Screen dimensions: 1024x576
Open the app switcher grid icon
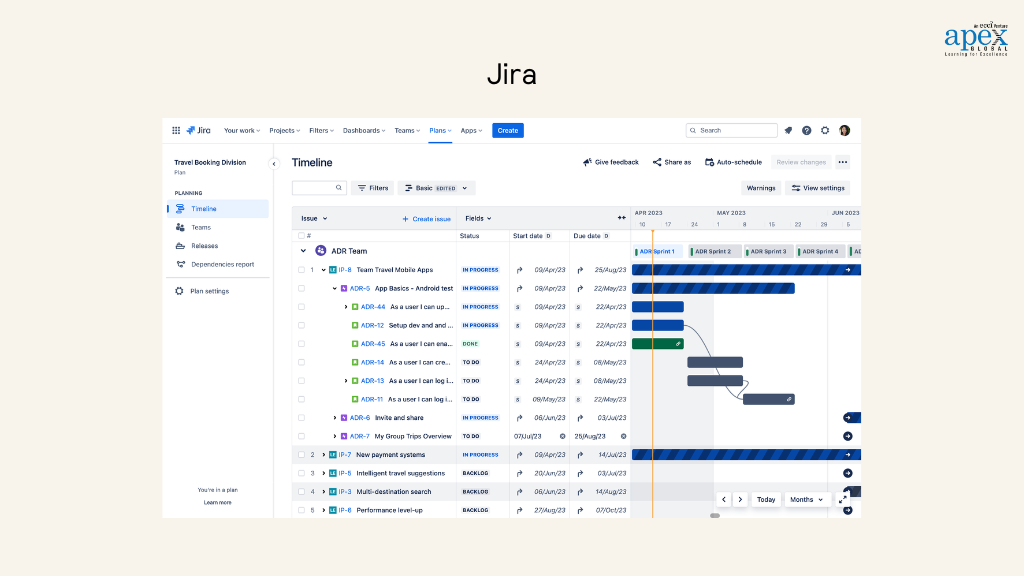tap(176, 131)
